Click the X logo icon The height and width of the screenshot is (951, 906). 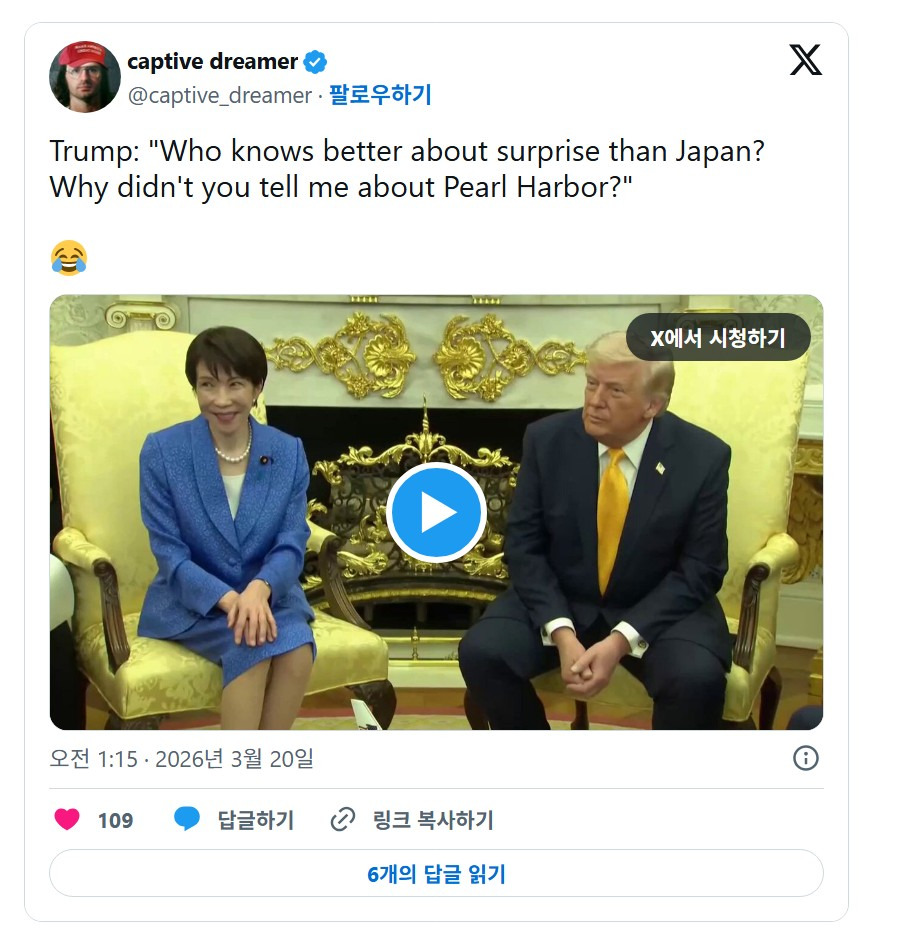tap(805, 60)
